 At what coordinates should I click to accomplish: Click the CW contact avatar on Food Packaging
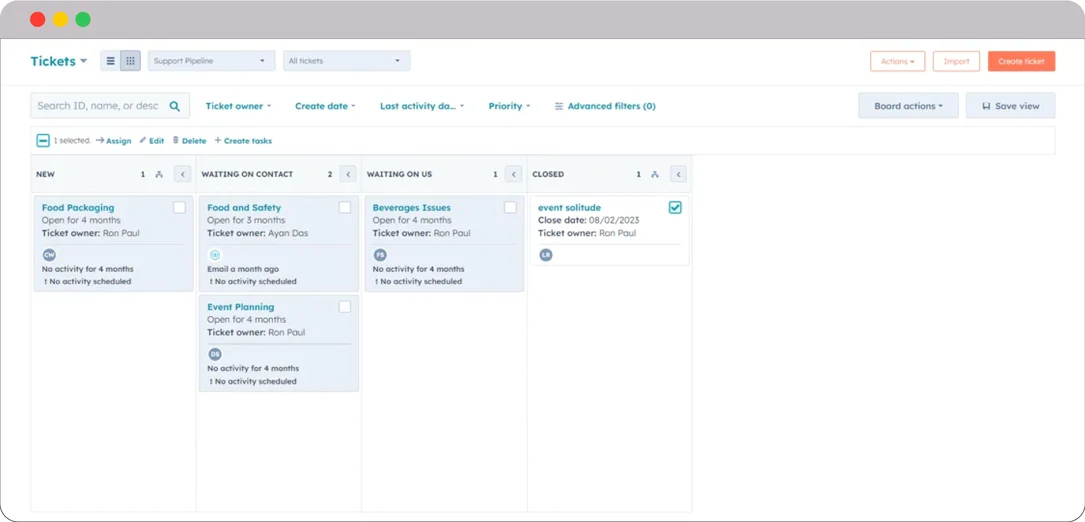(x=48, y=255)
